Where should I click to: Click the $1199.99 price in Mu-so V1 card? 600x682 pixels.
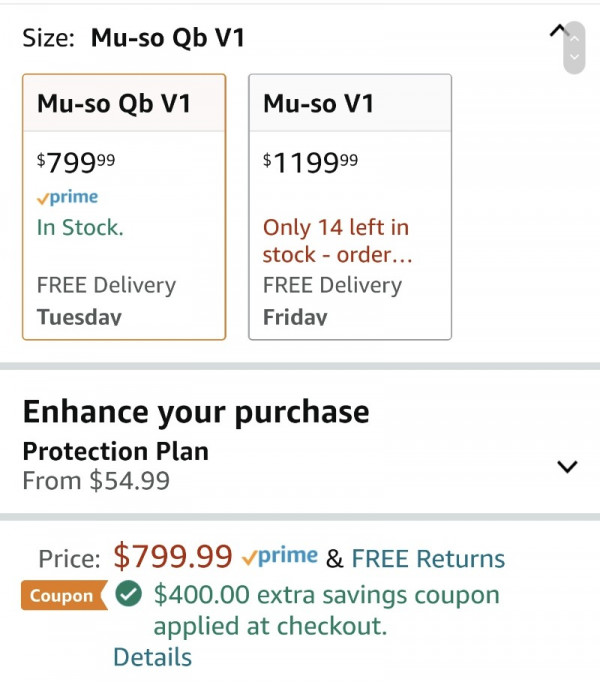point(310,163)
